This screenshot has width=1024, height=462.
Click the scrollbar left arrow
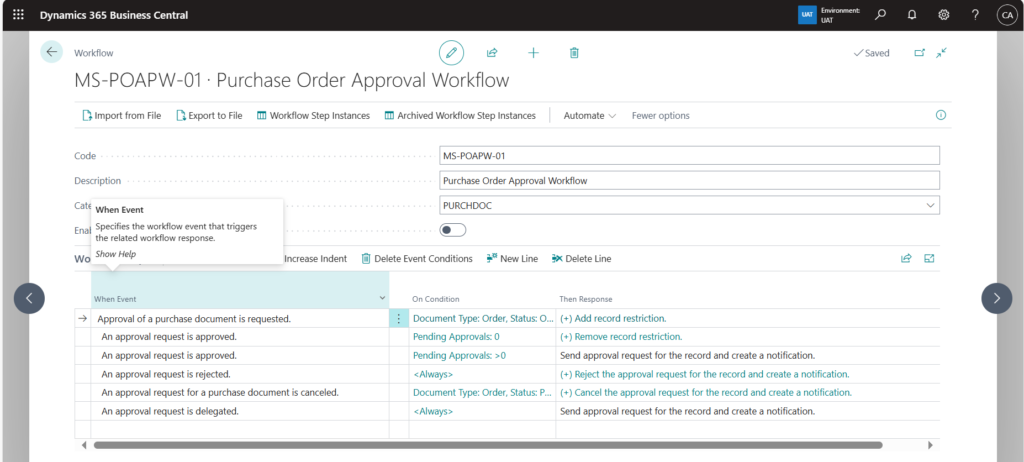pos(84,445)
